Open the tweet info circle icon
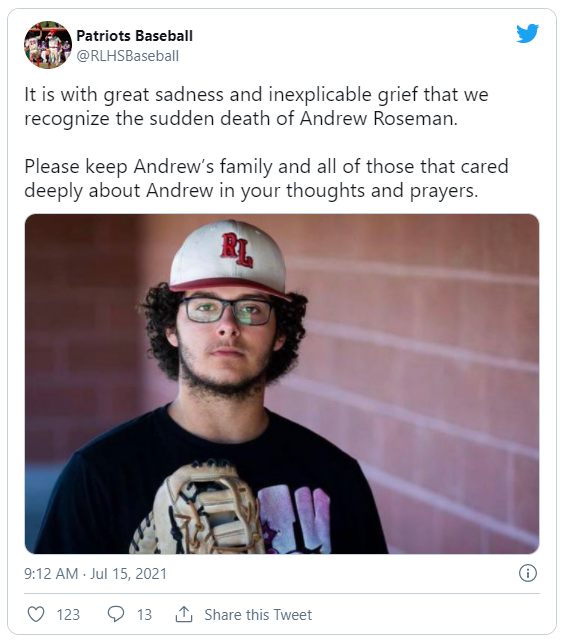 (527, 573)
